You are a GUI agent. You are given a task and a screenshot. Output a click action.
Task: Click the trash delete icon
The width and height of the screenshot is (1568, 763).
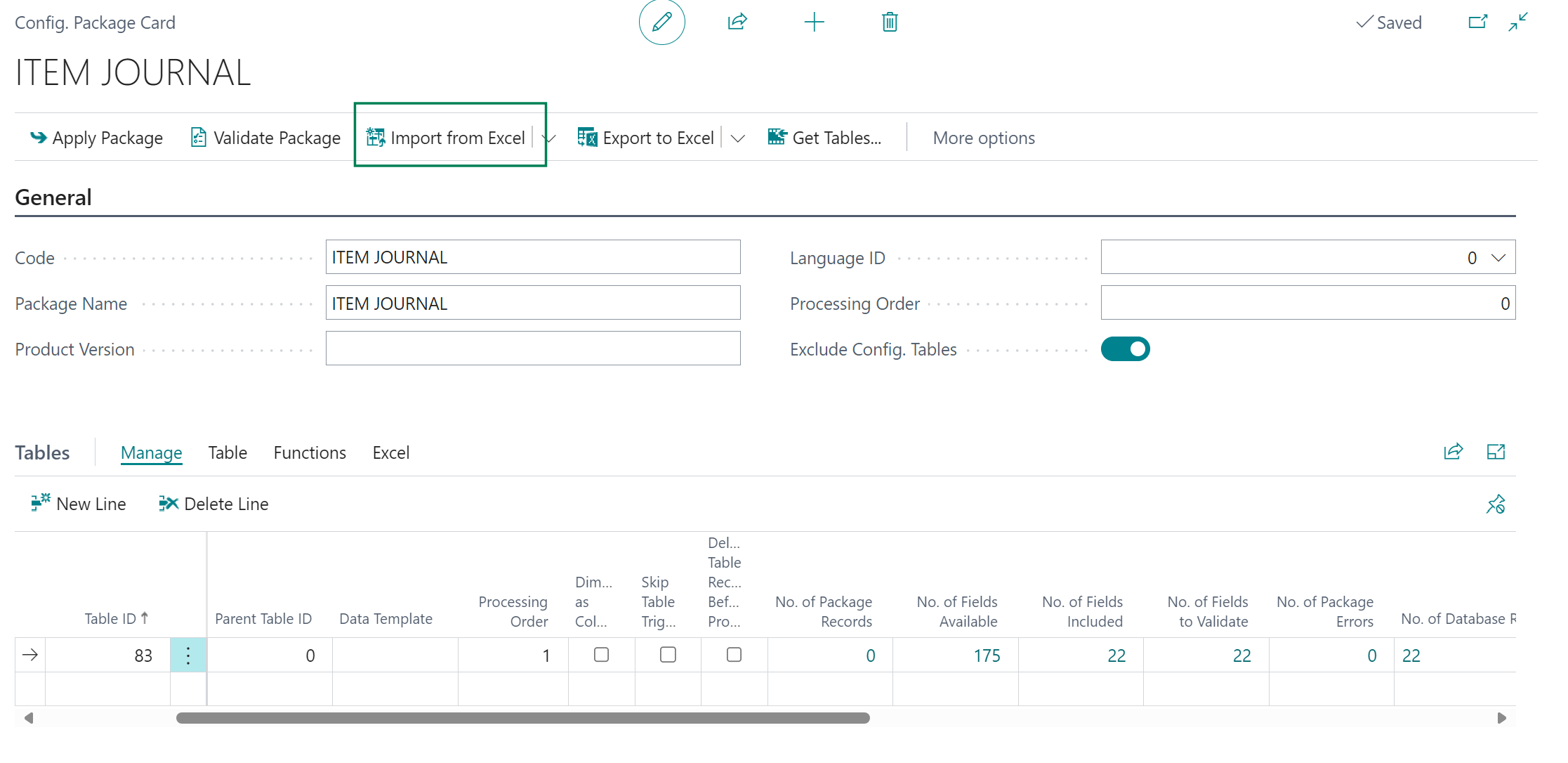[x=890, y=22]
